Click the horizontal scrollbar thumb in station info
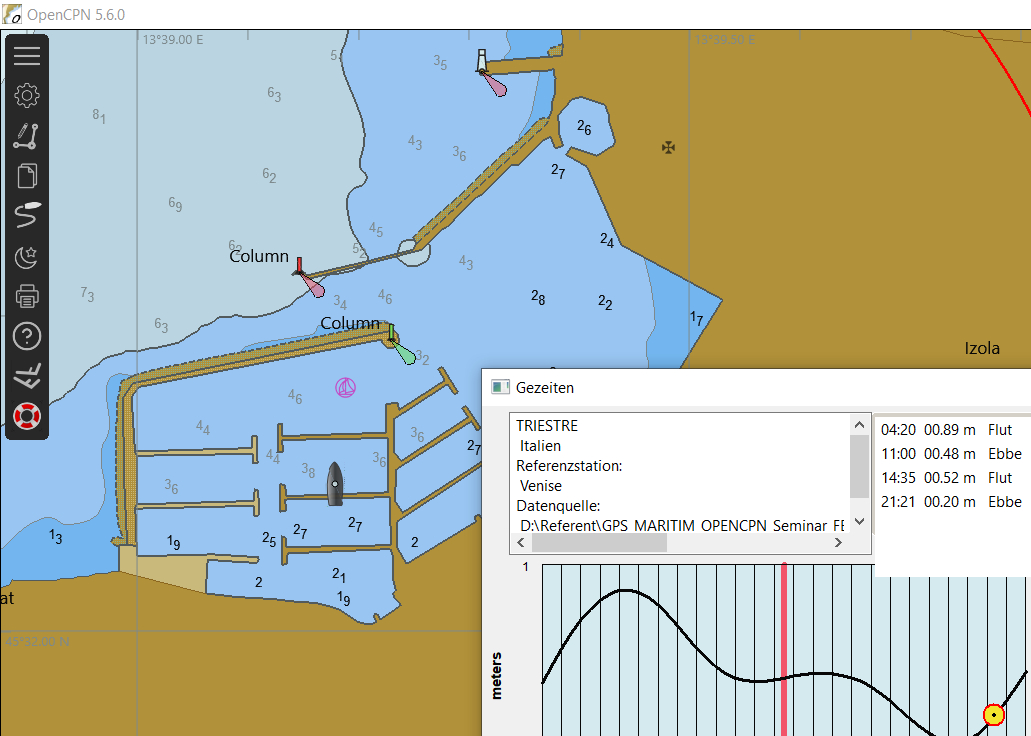The width and height of the screenshot is (1031, 736). coord(599,543)
